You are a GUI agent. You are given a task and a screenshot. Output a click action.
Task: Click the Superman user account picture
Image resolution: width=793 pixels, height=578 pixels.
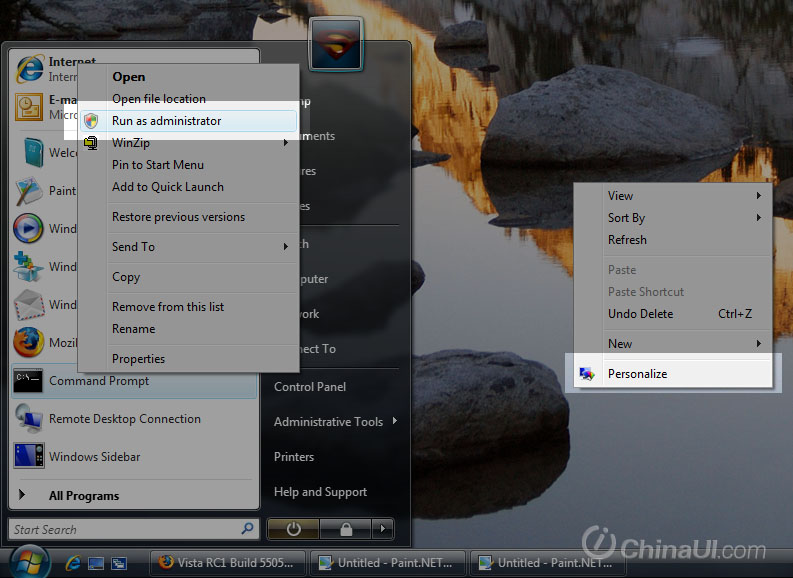coord(336,43)
